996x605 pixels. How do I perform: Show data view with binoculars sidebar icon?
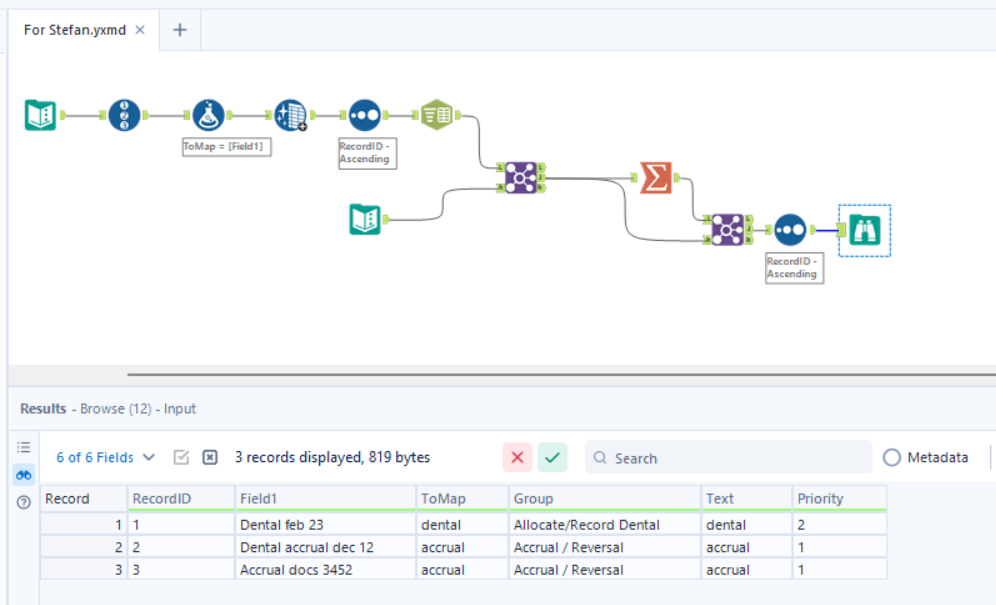[24, 475]
